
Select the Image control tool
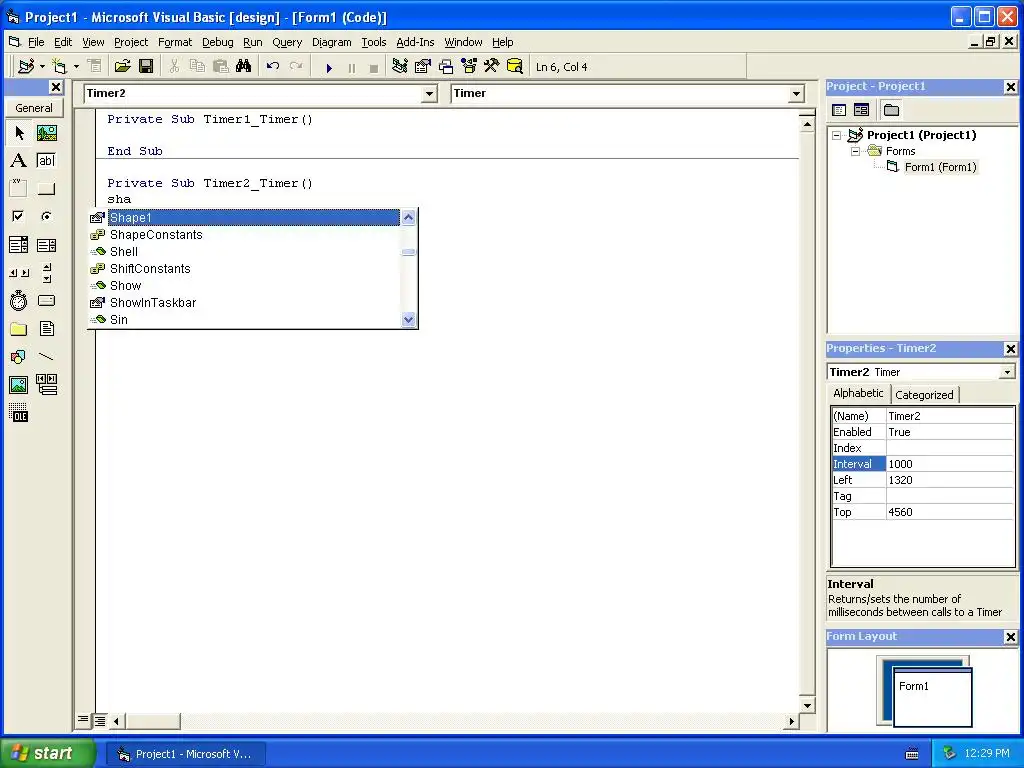19,385
